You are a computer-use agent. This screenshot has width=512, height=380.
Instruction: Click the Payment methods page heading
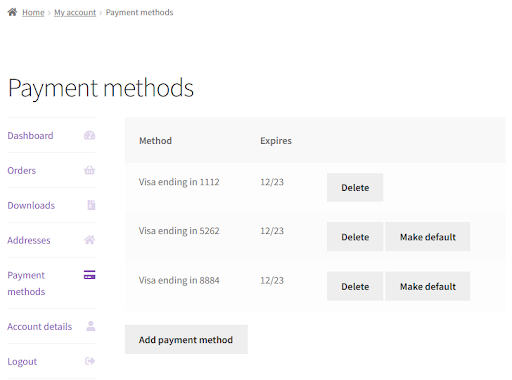101,88
